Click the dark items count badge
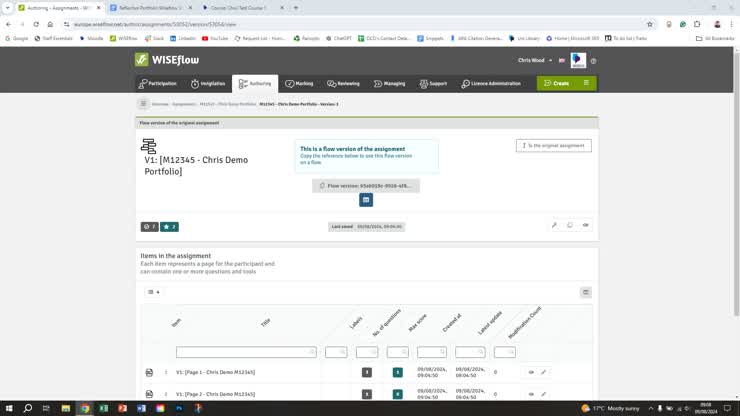The height and width of the screenshot is (416, 740). coord(149,227)
